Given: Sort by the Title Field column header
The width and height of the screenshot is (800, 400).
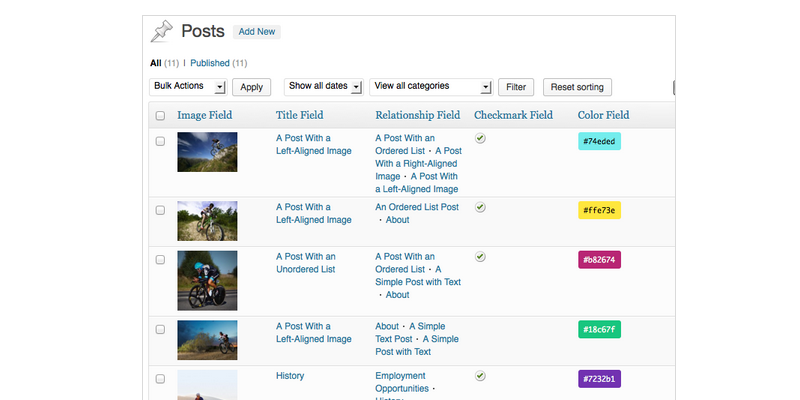Looking at the screenshot, I should 299,116.
